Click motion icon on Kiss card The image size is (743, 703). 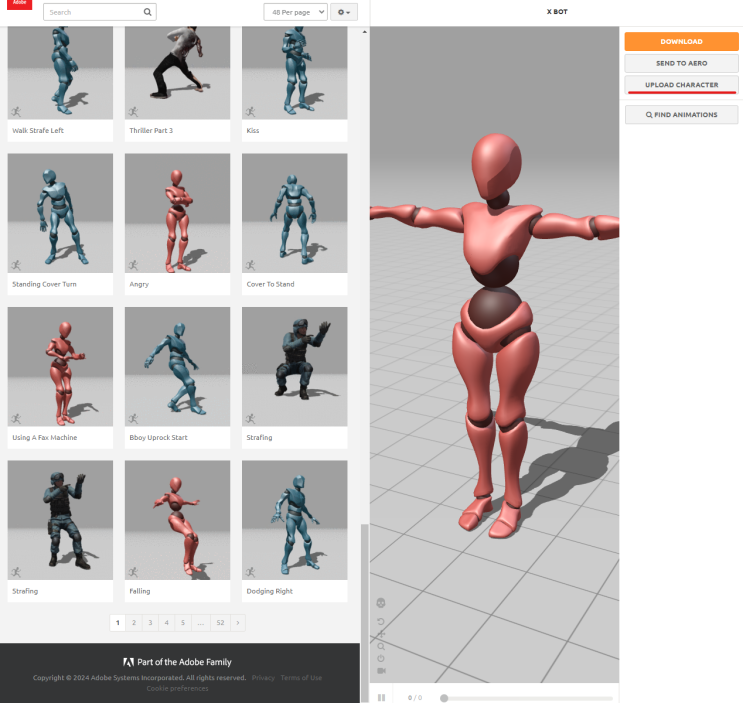250,112
